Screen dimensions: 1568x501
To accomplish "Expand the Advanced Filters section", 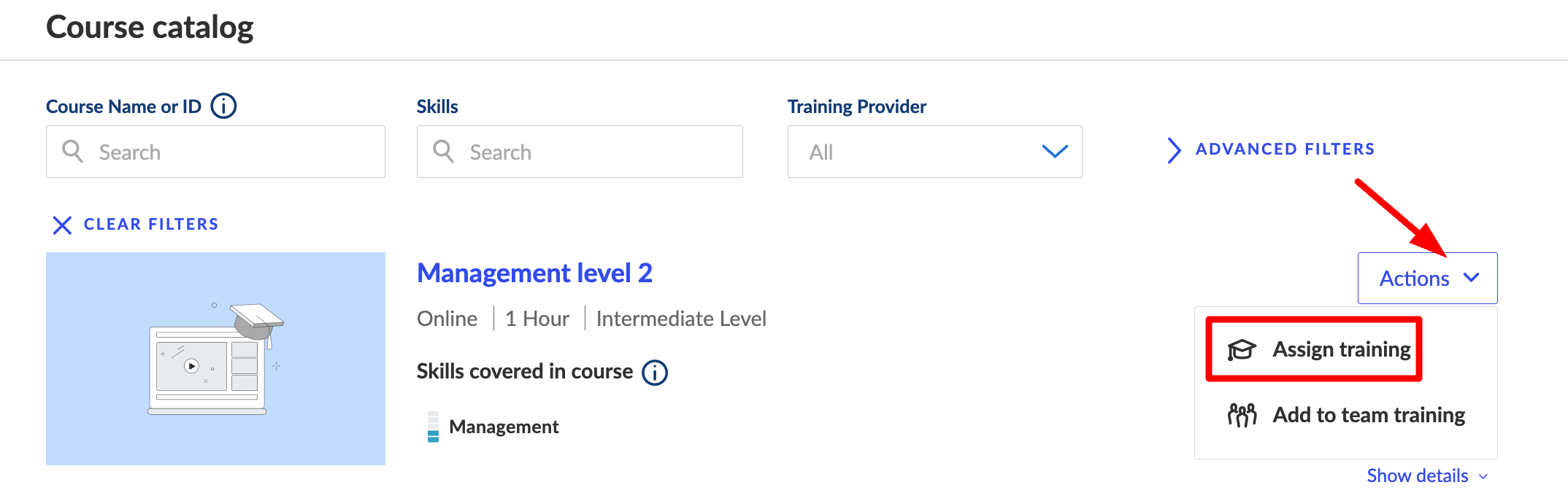I will 1284,149.
